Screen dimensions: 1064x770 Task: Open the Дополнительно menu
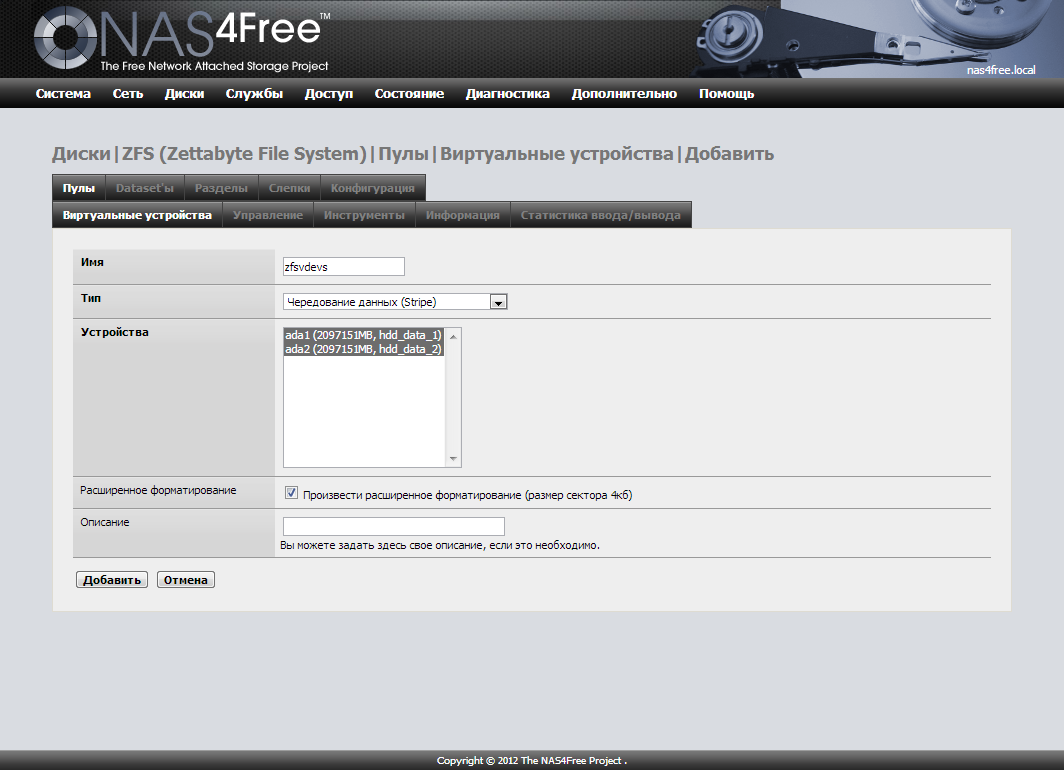624,94
